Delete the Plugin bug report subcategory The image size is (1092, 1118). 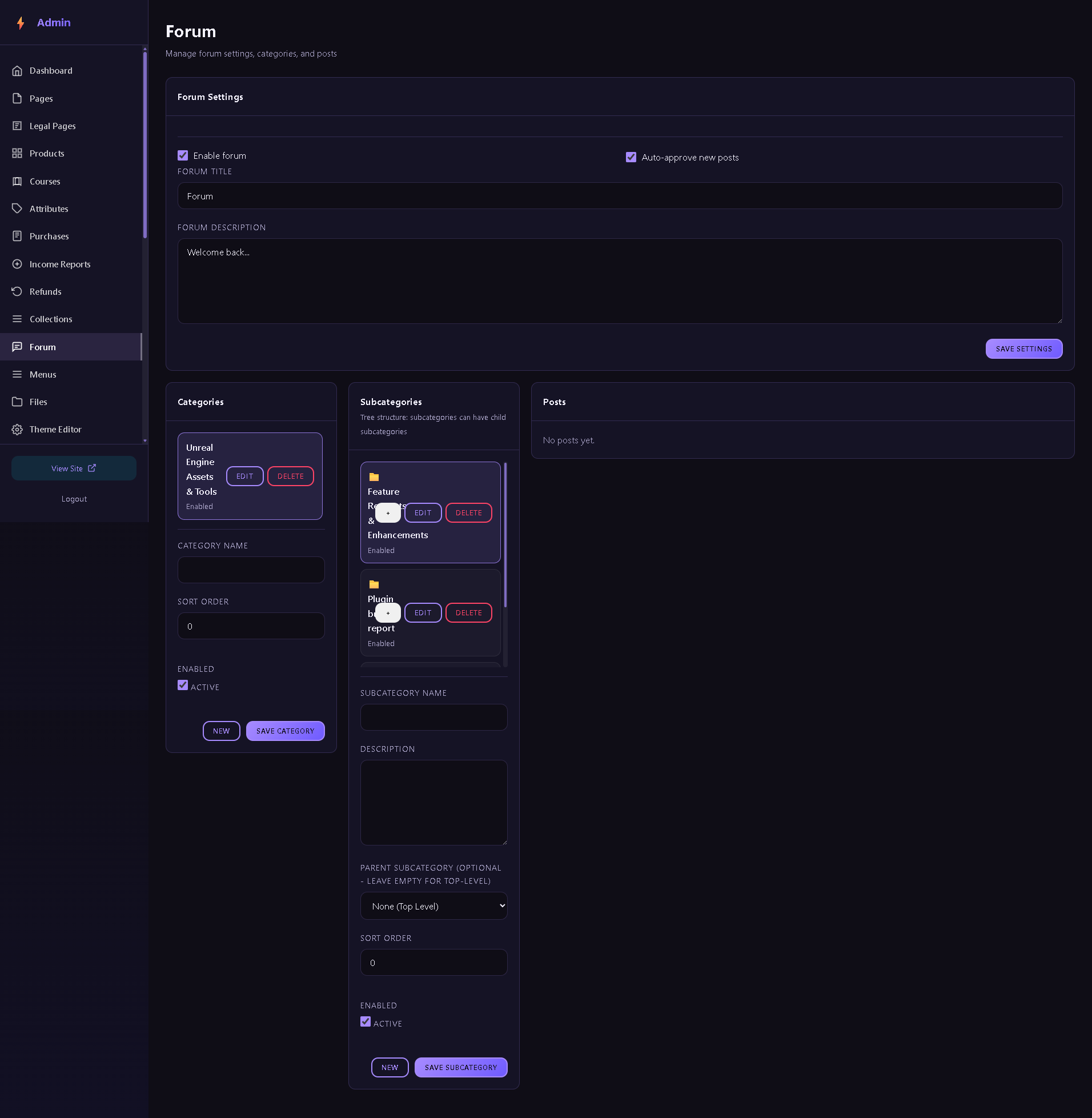(x=468, y=612)
